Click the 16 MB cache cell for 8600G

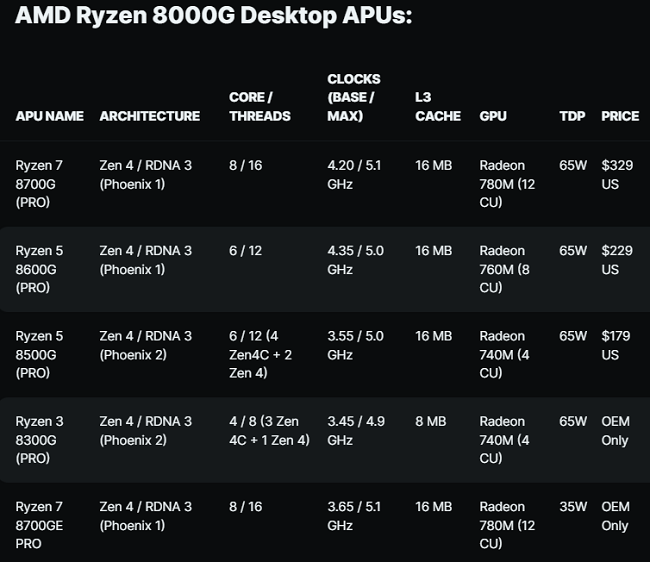pyautogui.click(x=434, y=251)
